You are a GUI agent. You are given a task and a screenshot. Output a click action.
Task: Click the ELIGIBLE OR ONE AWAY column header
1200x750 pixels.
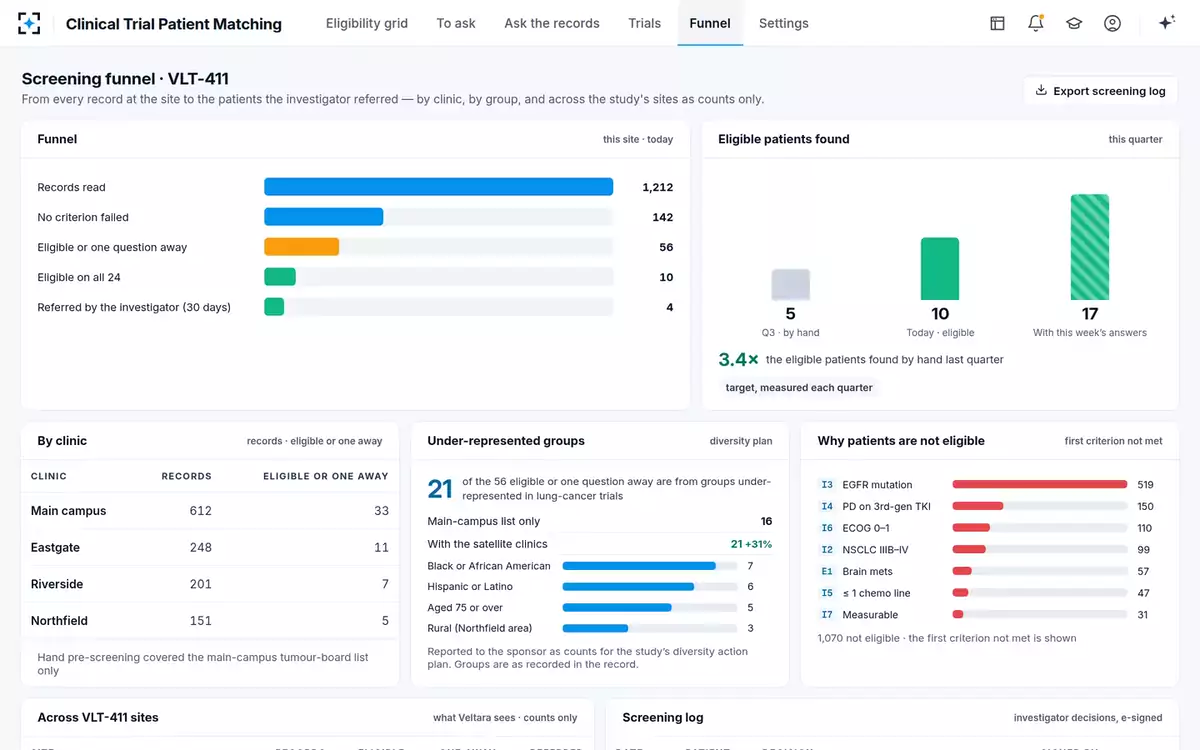tap(326, 476)
